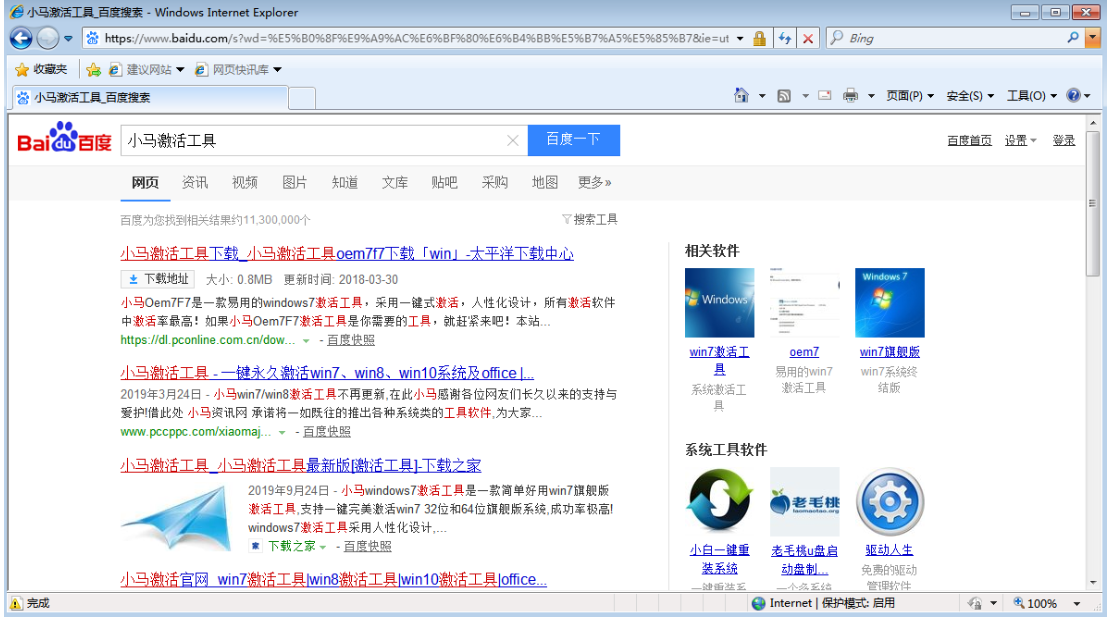
Task: Open the 页面(P) menu
Action: [909, 96]
